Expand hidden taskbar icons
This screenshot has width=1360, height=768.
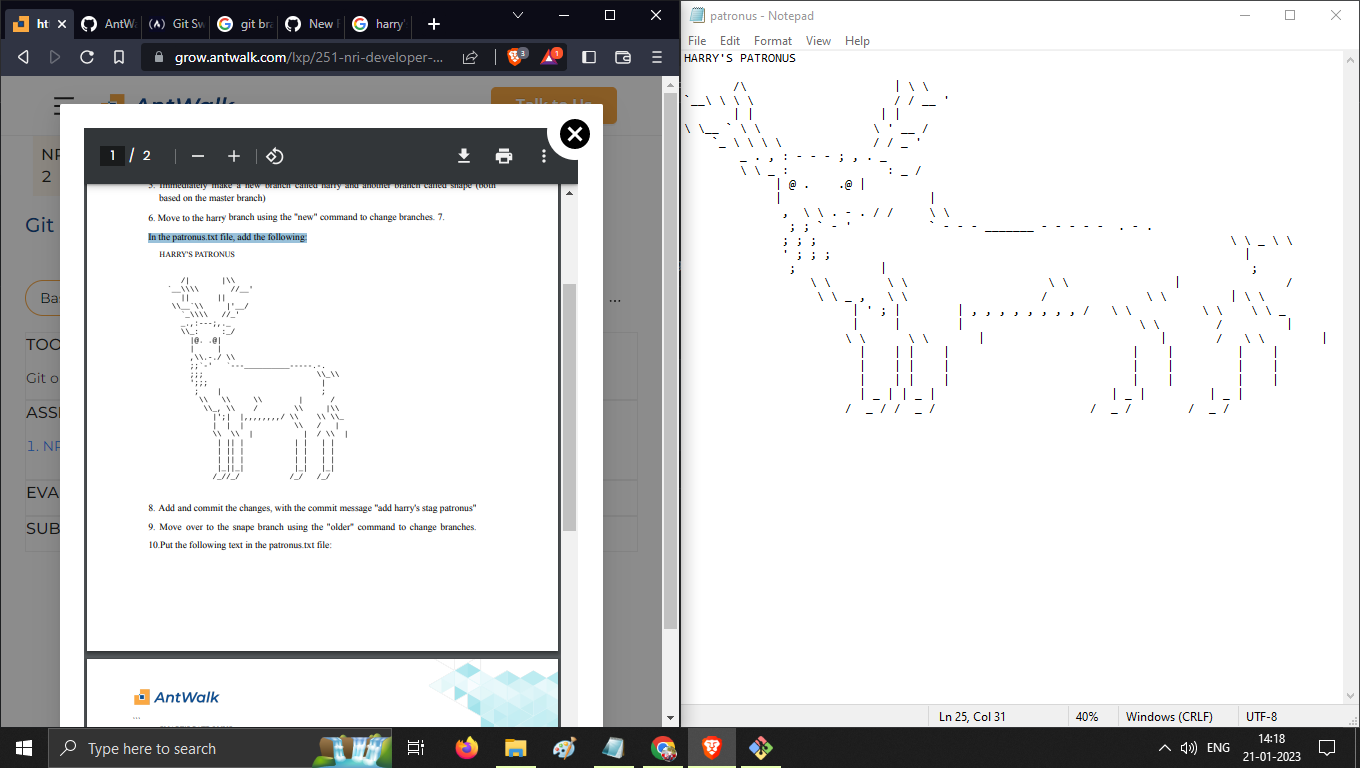(1164, 747)
